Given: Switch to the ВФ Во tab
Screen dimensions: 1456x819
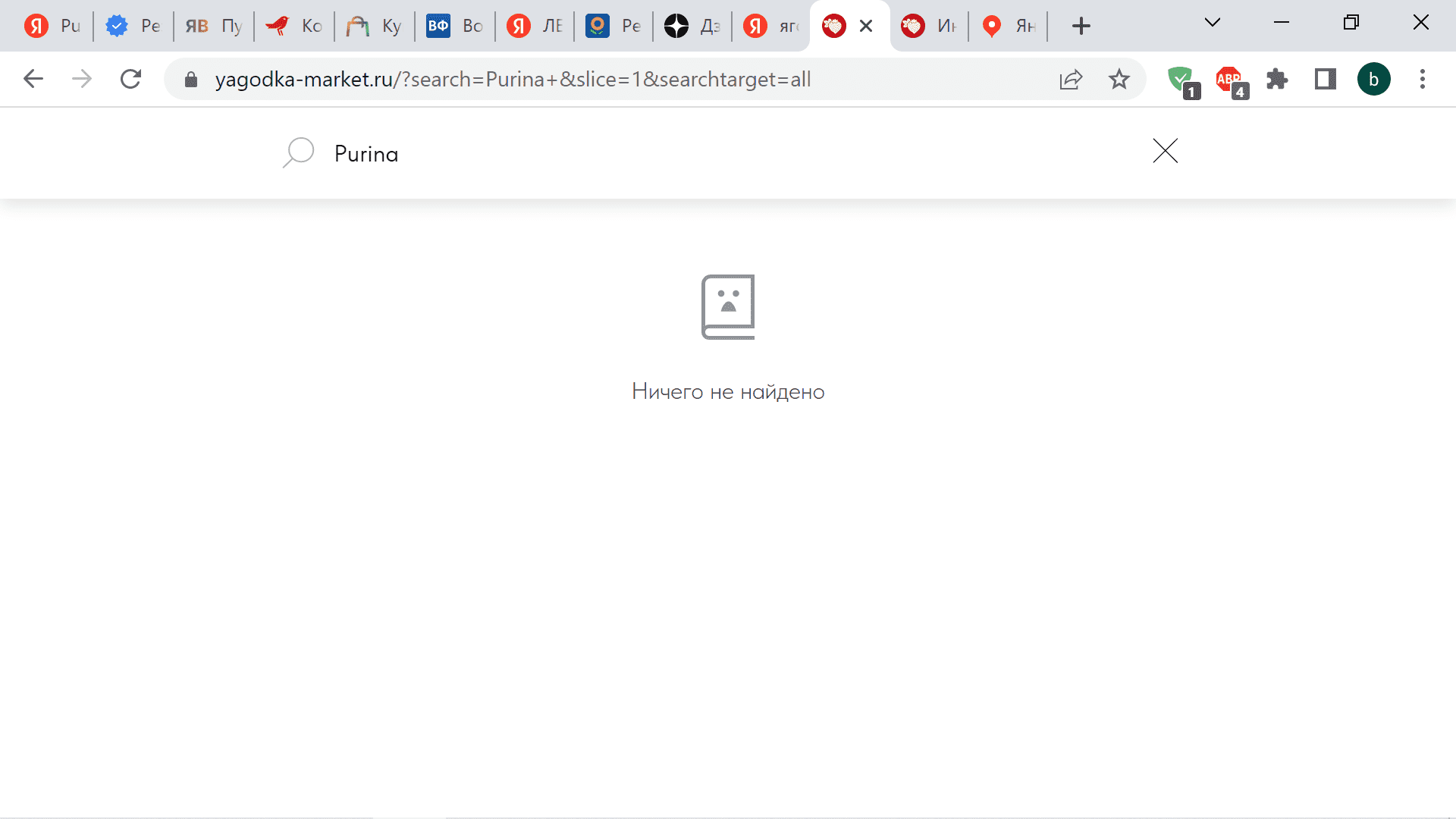Looking at the screenshot, I should (455, 26).
